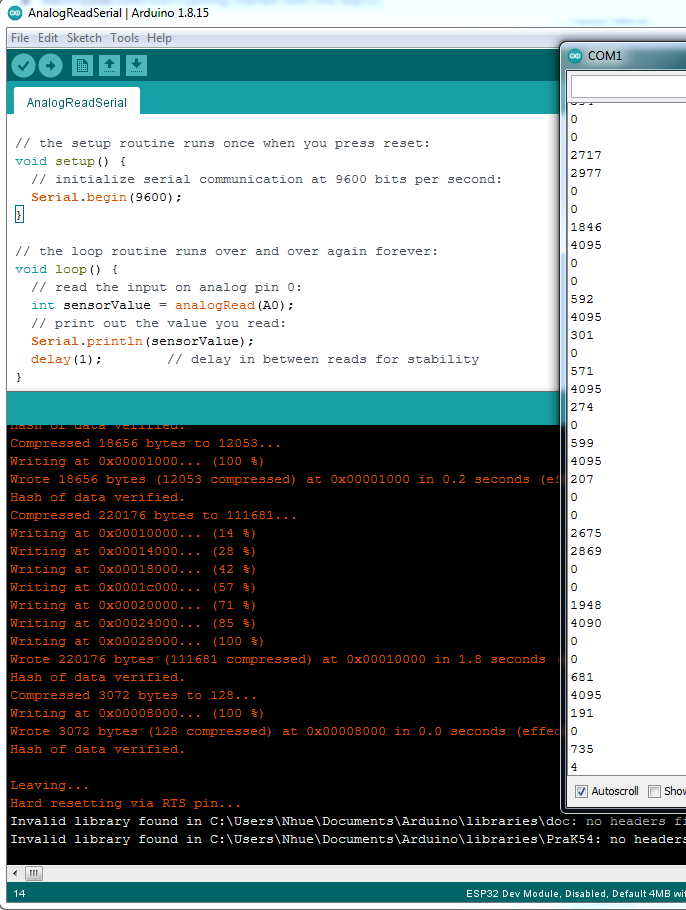The image size is (686, 910).
Task: Open sketch with up-arrow icon
Action: pos(109,66)
